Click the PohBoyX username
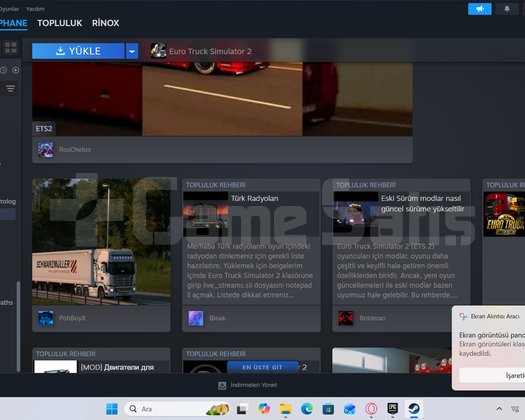The width and height of the screenshot is (525, 420). pos(72,318)
